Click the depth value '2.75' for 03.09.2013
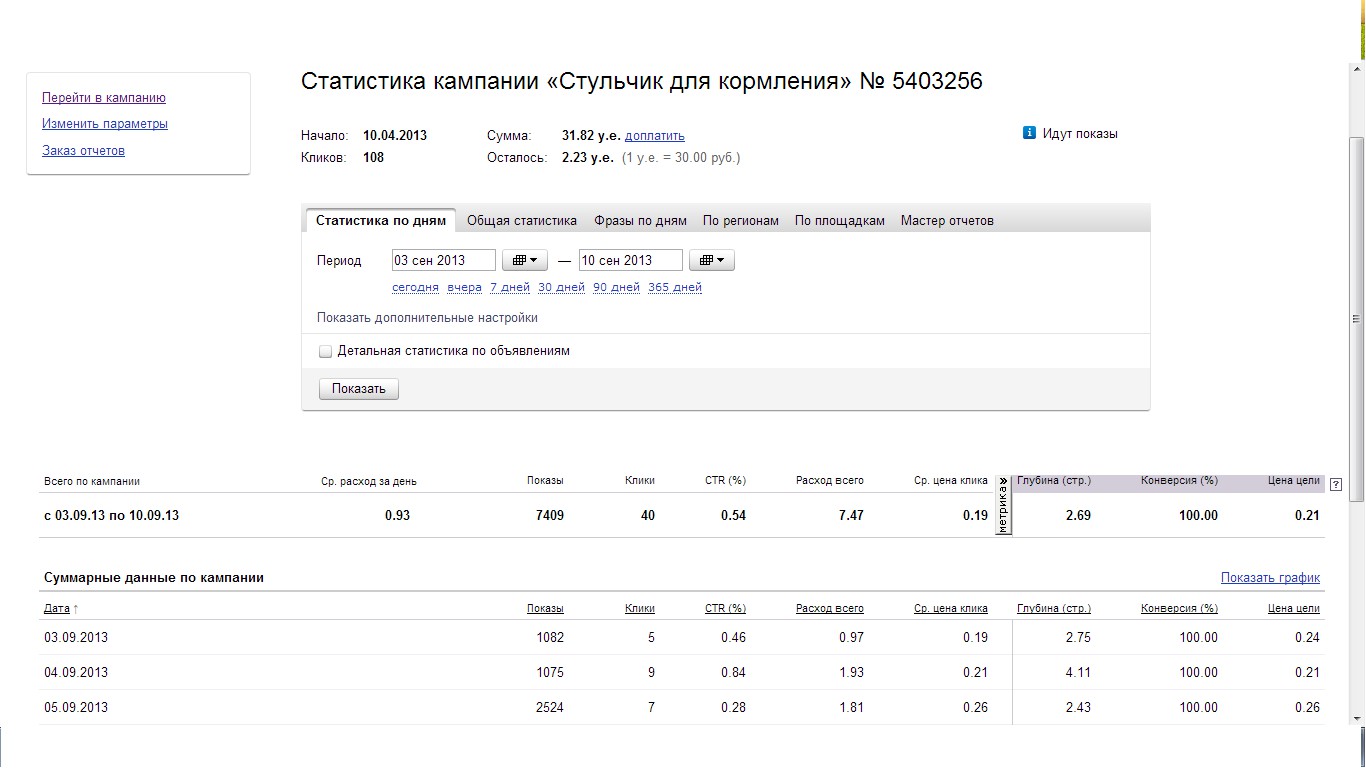Image resolution: width=1366 pixels, height=768 pixels. pyautogui.click(x=1078, y=638)
